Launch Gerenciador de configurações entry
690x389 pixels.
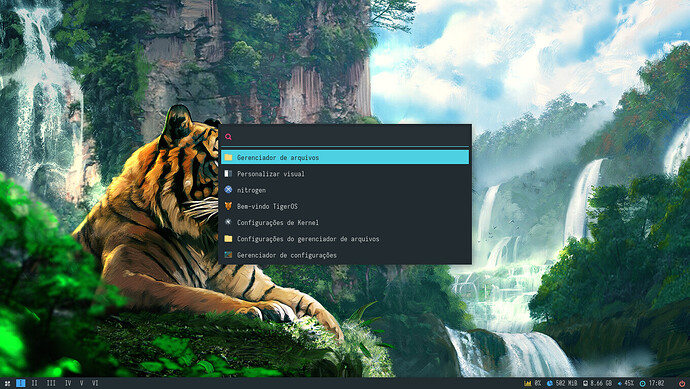coord(345,255)
